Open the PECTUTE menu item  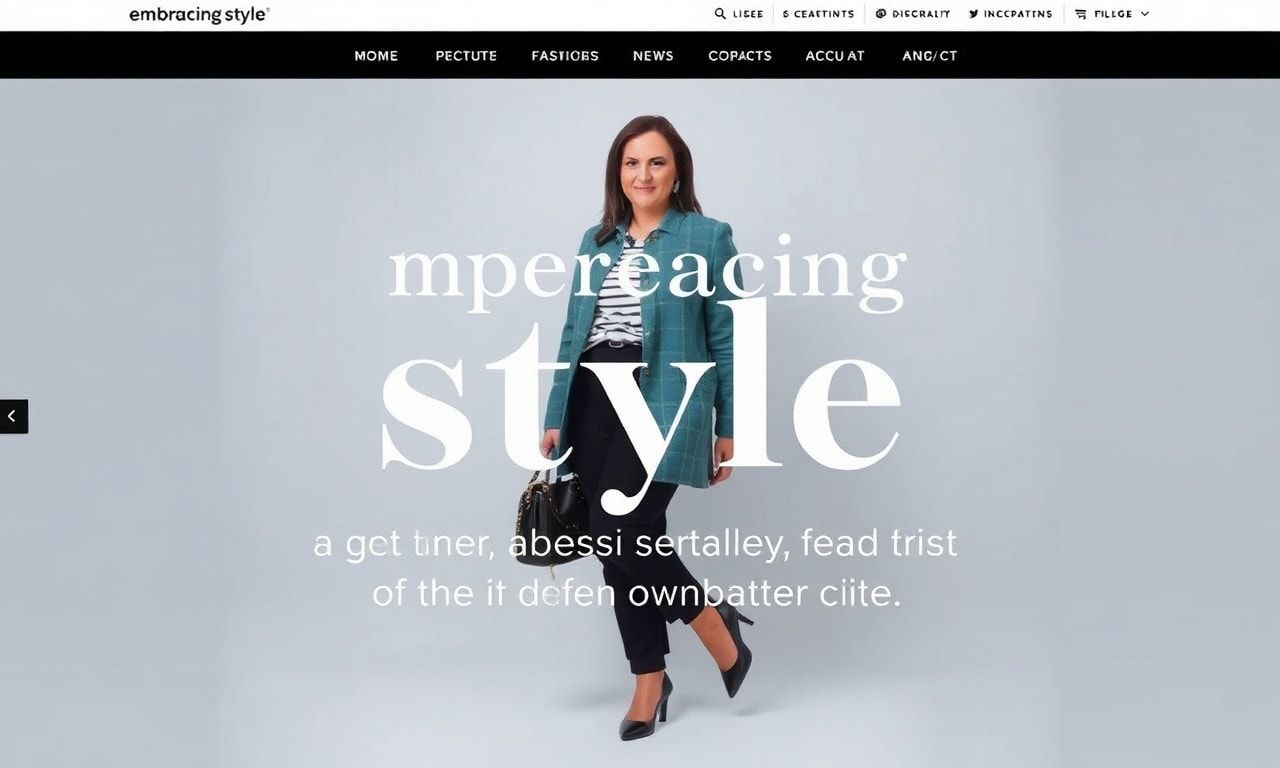(466, 56)
